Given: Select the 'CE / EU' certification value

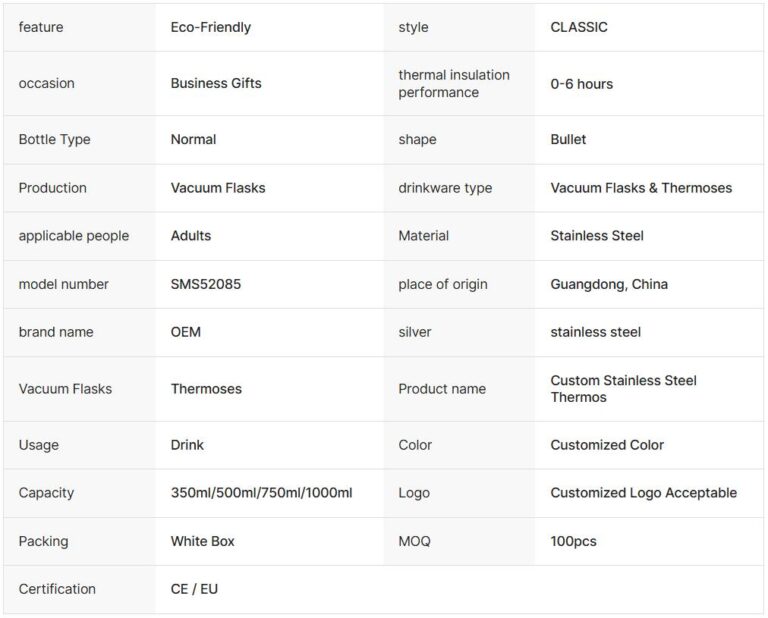Looking at the screenshot, I should (194, 589).
